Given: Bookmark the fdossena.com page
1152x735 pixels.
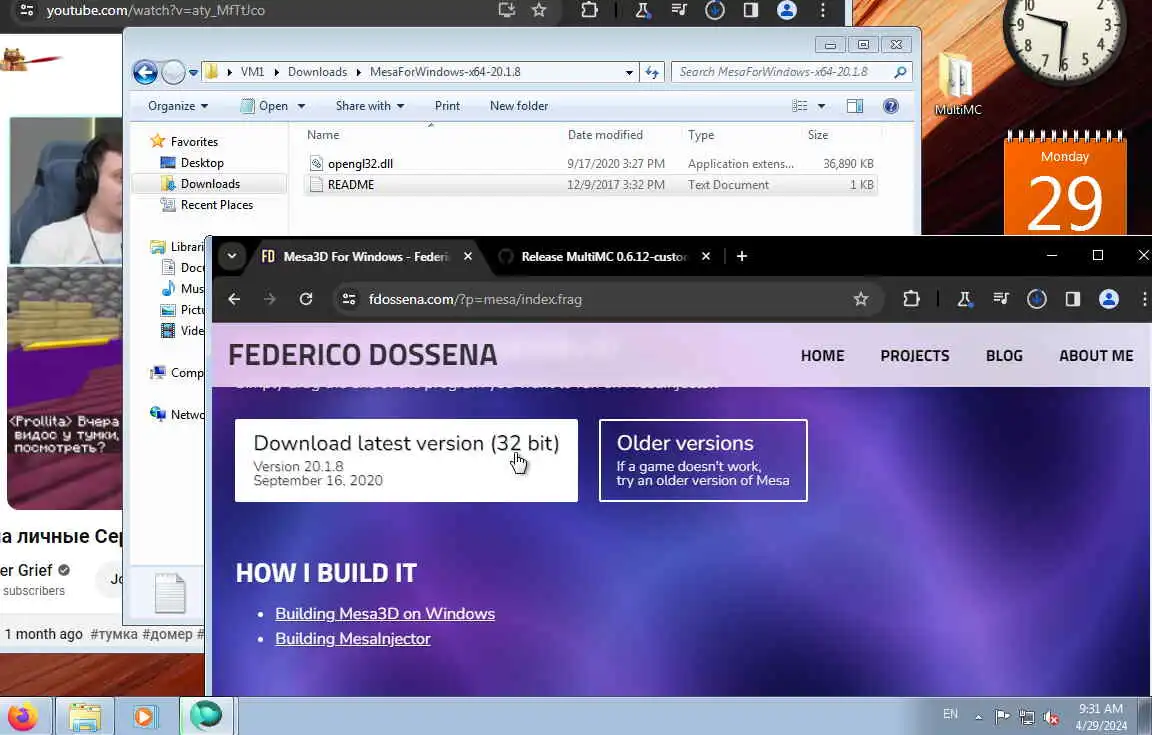Looking at the screenshot, I should [861, 299].
